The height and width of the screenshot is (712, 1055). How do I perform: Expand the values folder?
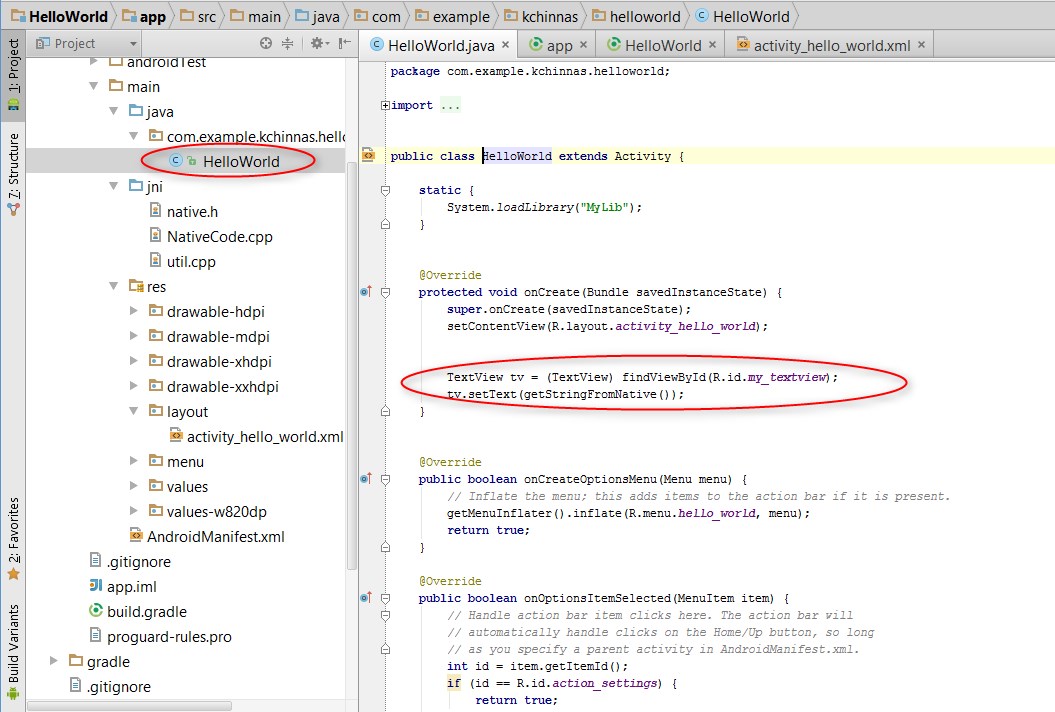134,486
